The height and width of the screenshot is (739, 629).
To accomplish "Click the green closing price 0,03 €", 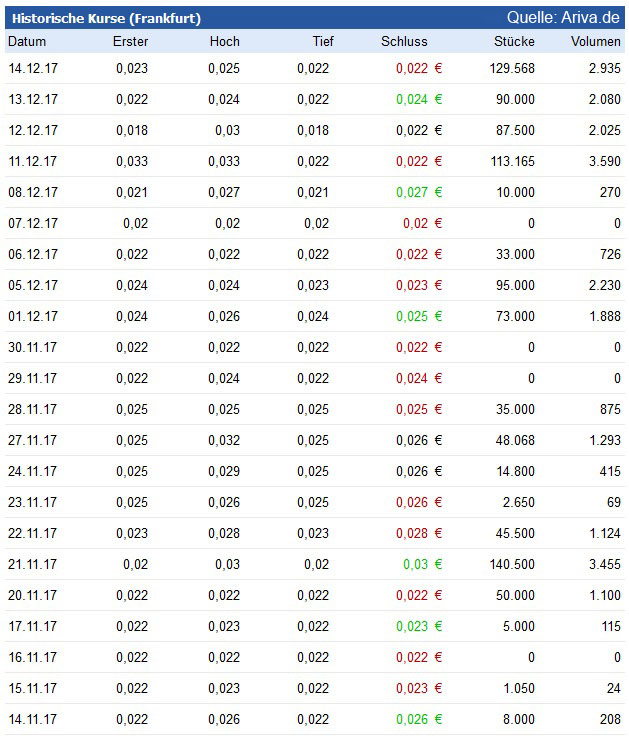I will 422,564.
